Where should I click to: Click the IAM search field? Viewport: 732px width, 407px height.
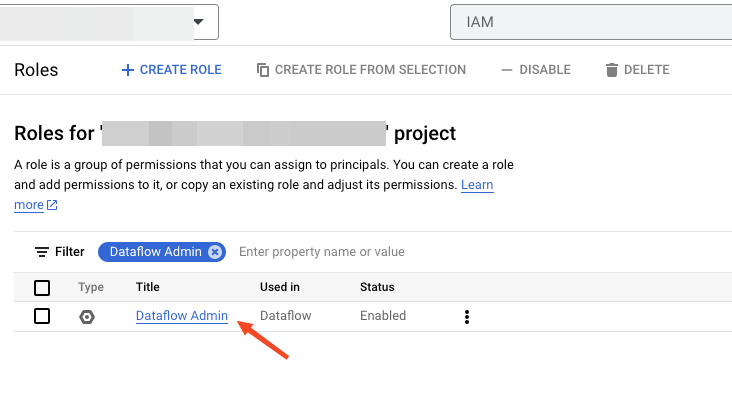pyautogui.click(x=590, y=21)
